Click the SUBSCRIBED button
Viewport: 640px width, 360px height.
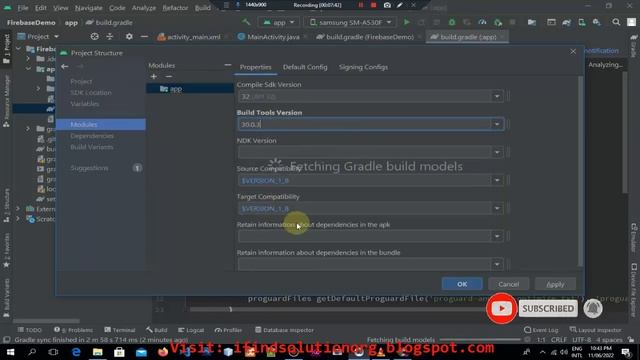click(548, 309)
